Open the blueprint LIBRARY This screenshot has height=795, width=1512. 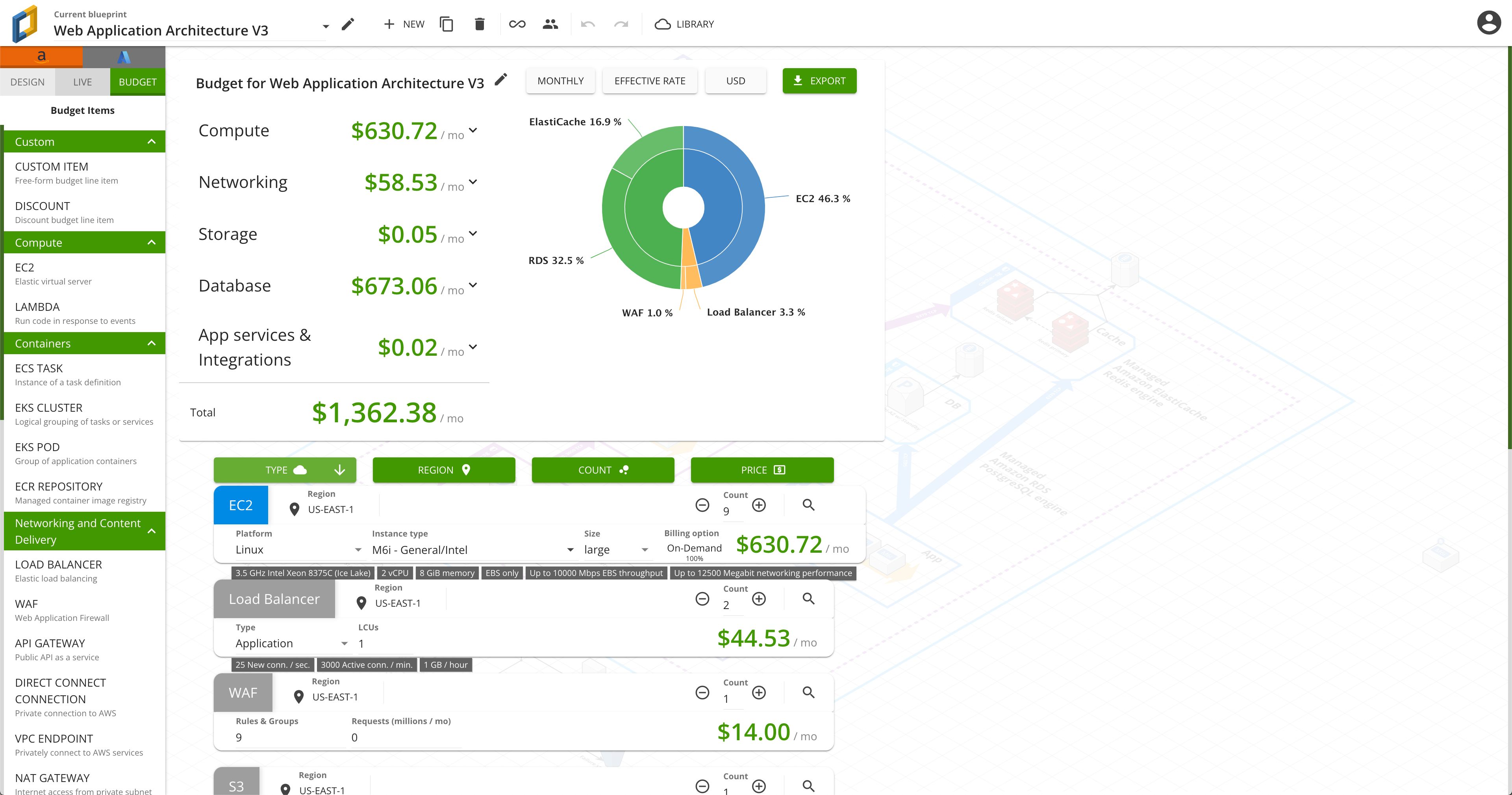[684, 24]
